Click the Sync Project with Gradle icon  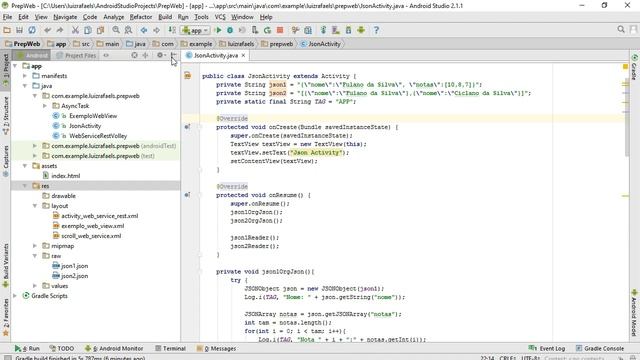click(323, 30)
